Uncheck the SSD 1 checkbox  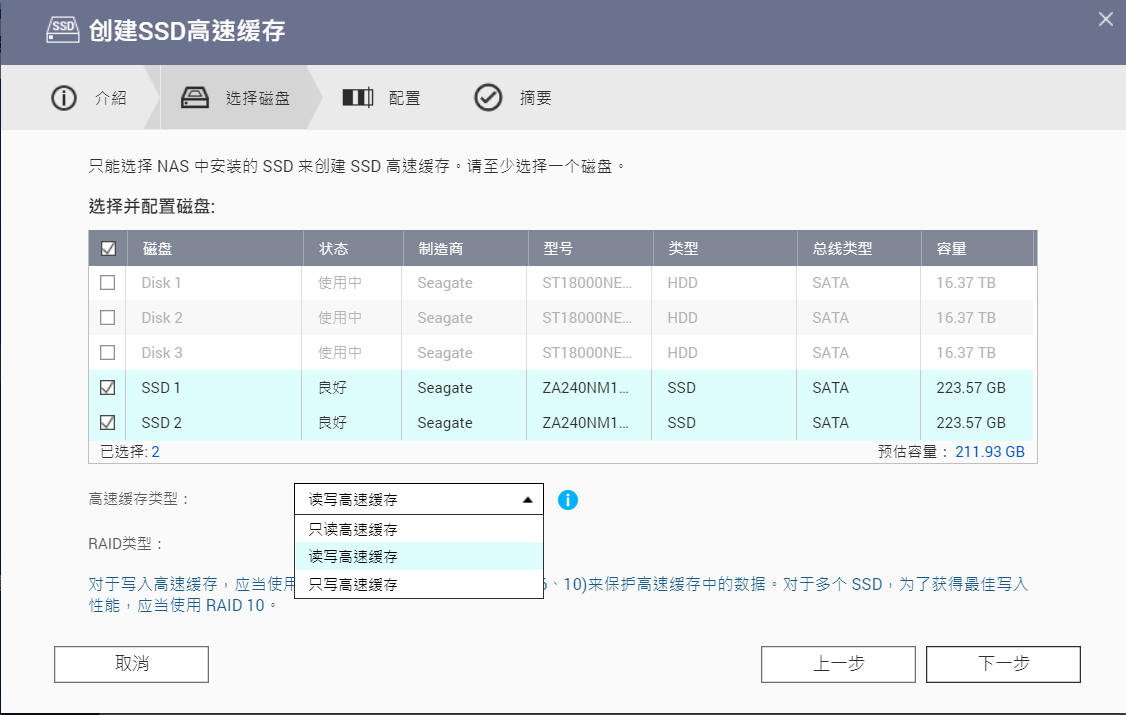[x=108, y=388]
